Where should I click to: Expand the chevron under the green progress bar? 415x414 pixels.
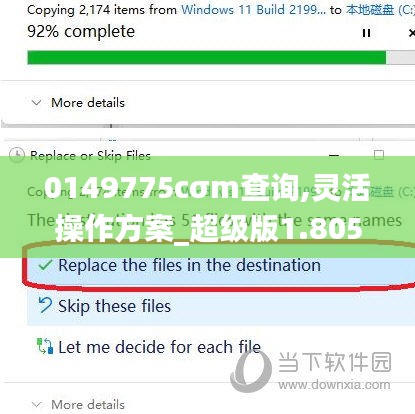(36, 102)
